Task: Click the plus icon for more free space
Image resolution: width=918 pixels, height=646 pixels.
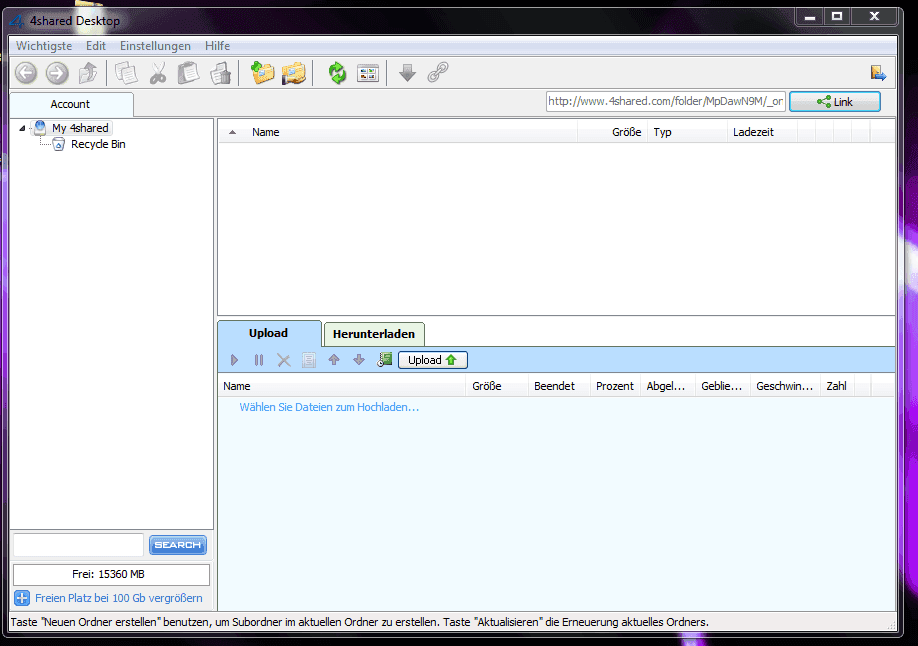Action: coord(22,598)
